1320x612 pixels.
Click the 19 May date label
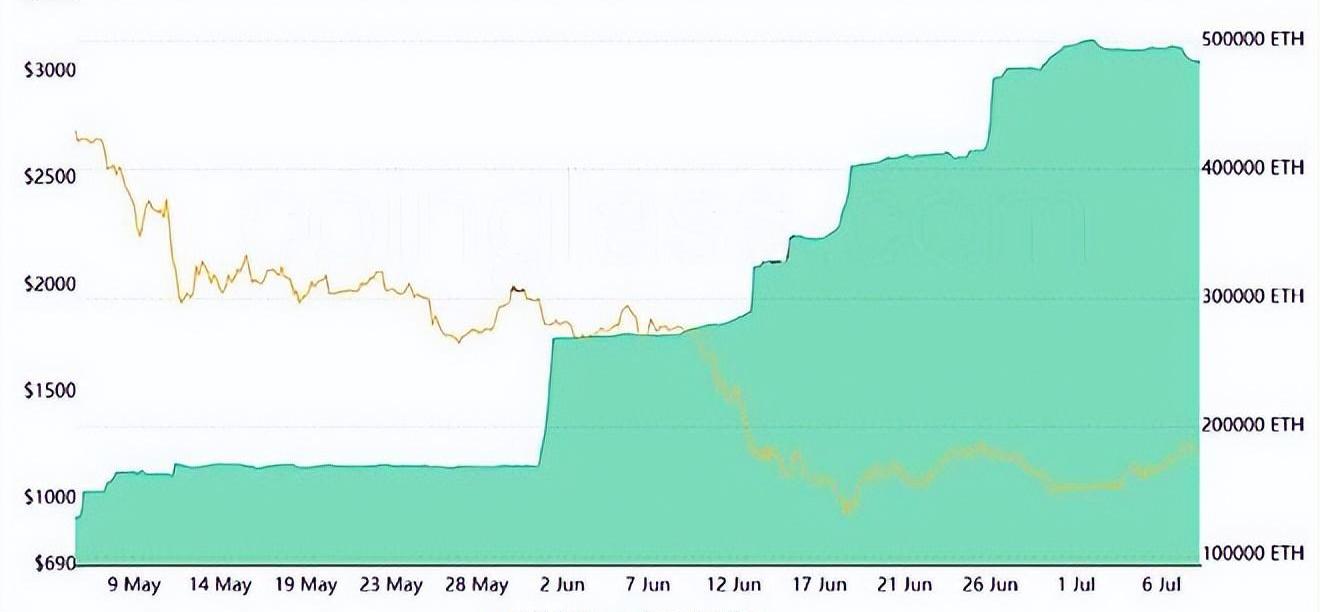[x=306, y=585]
